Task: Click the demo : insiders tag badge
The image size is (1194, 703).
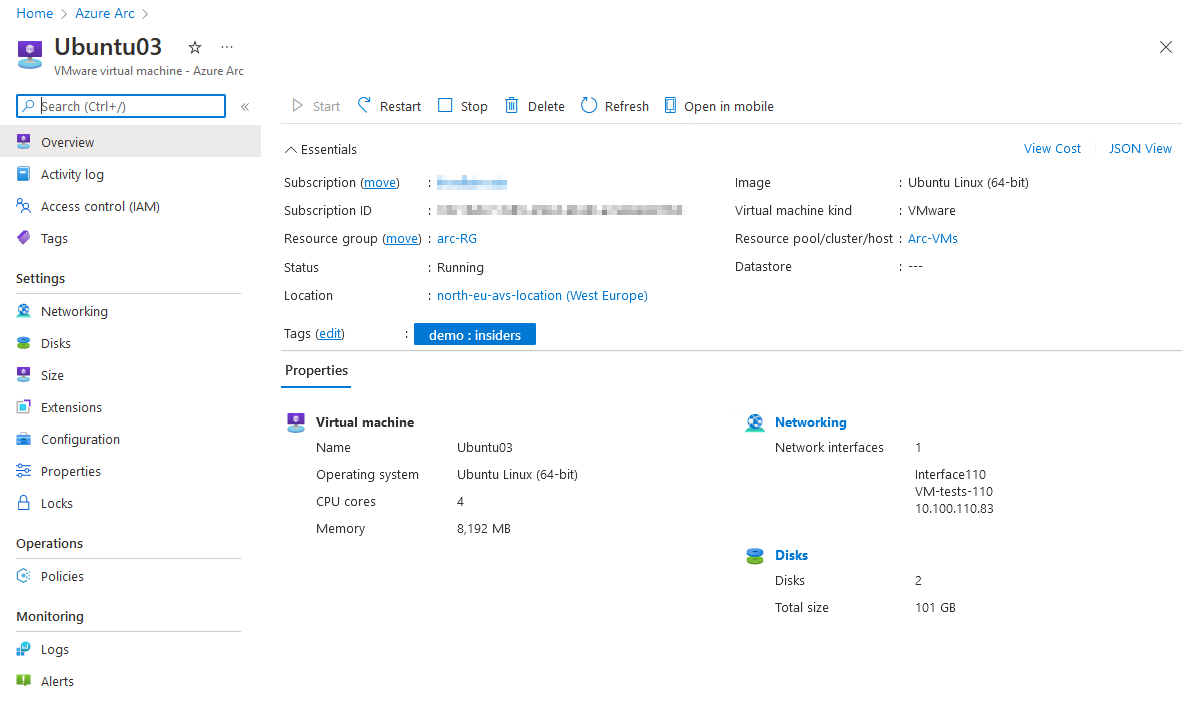Action: 475,334
